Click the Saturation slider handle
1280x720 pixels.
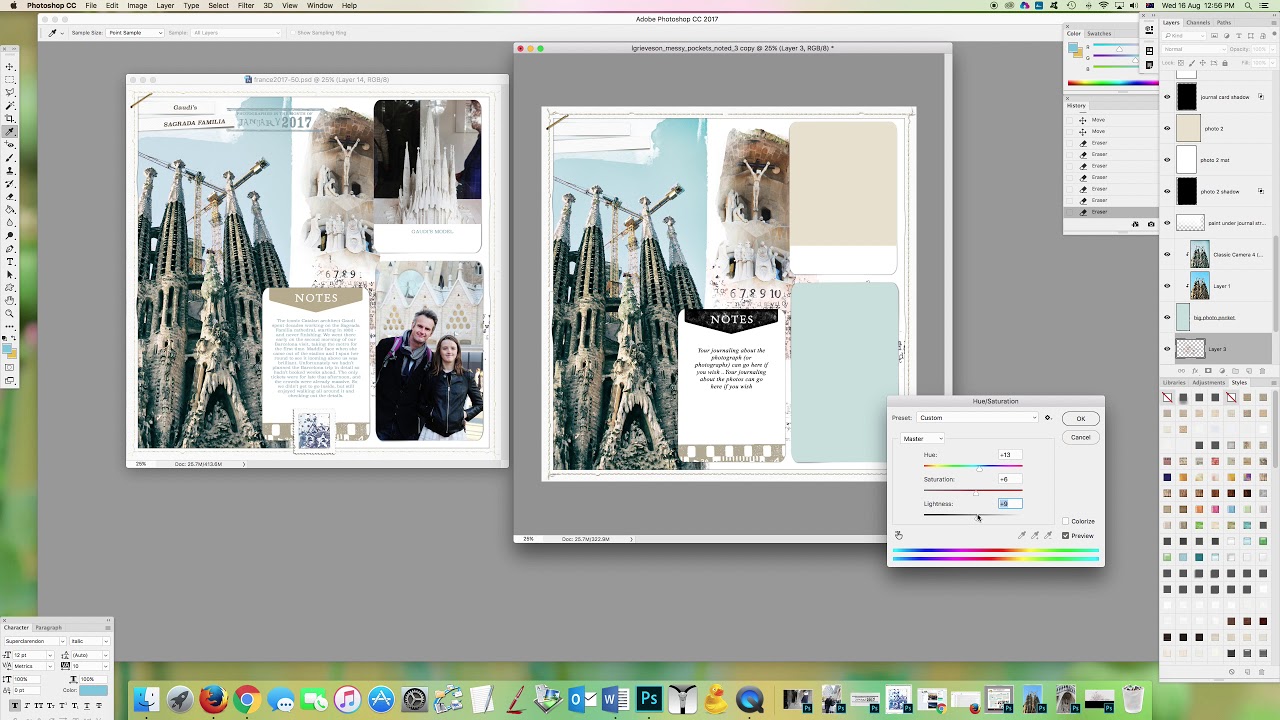pyautogui.click(x=976, y=494)
